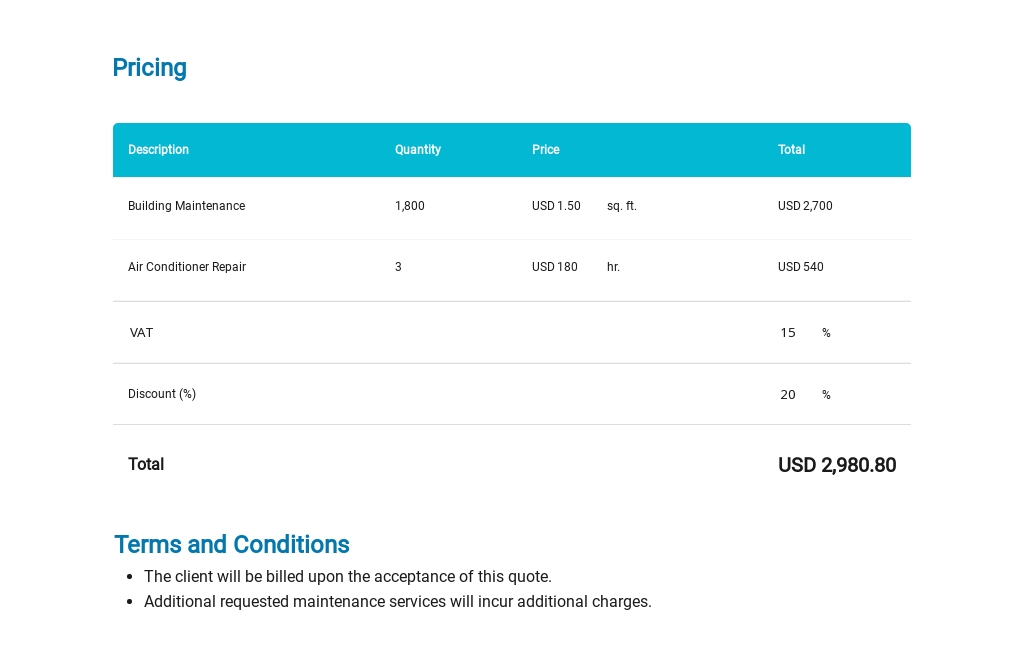Select the 15 VAT percentage value
This screenshot has height=664, width=1024.
point(788,333)
